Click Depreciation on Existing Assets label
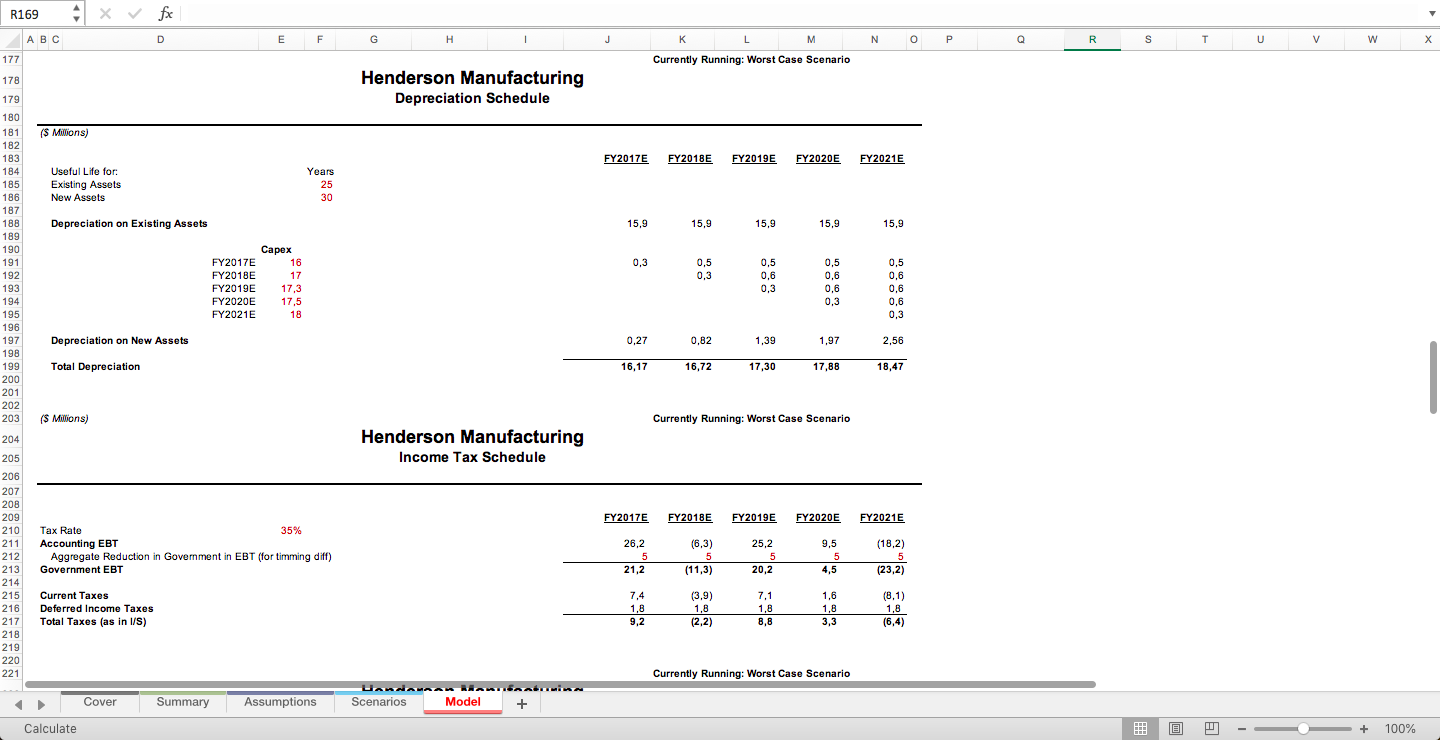Viewport: 1440px width, 740px height. pos(129,224)
